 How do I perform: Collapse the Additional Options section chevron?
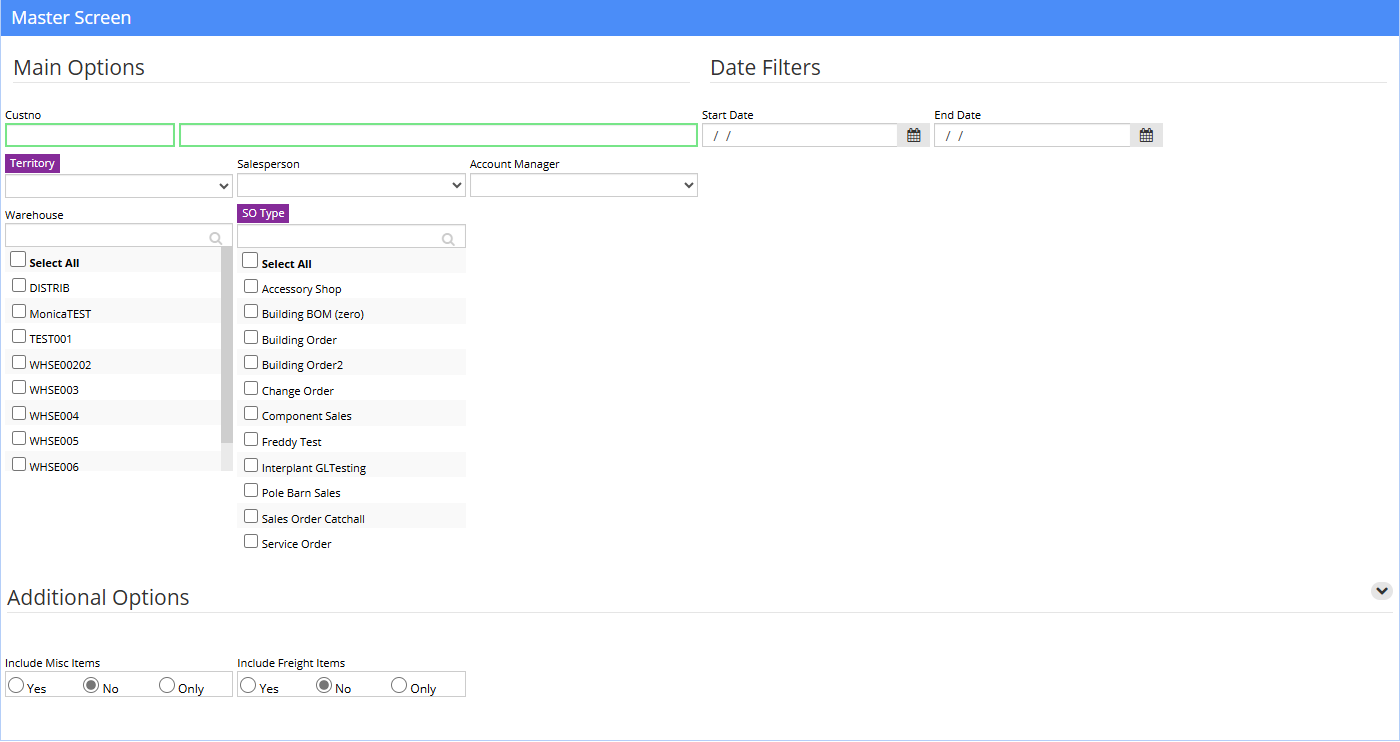(x=1381, y=591)
